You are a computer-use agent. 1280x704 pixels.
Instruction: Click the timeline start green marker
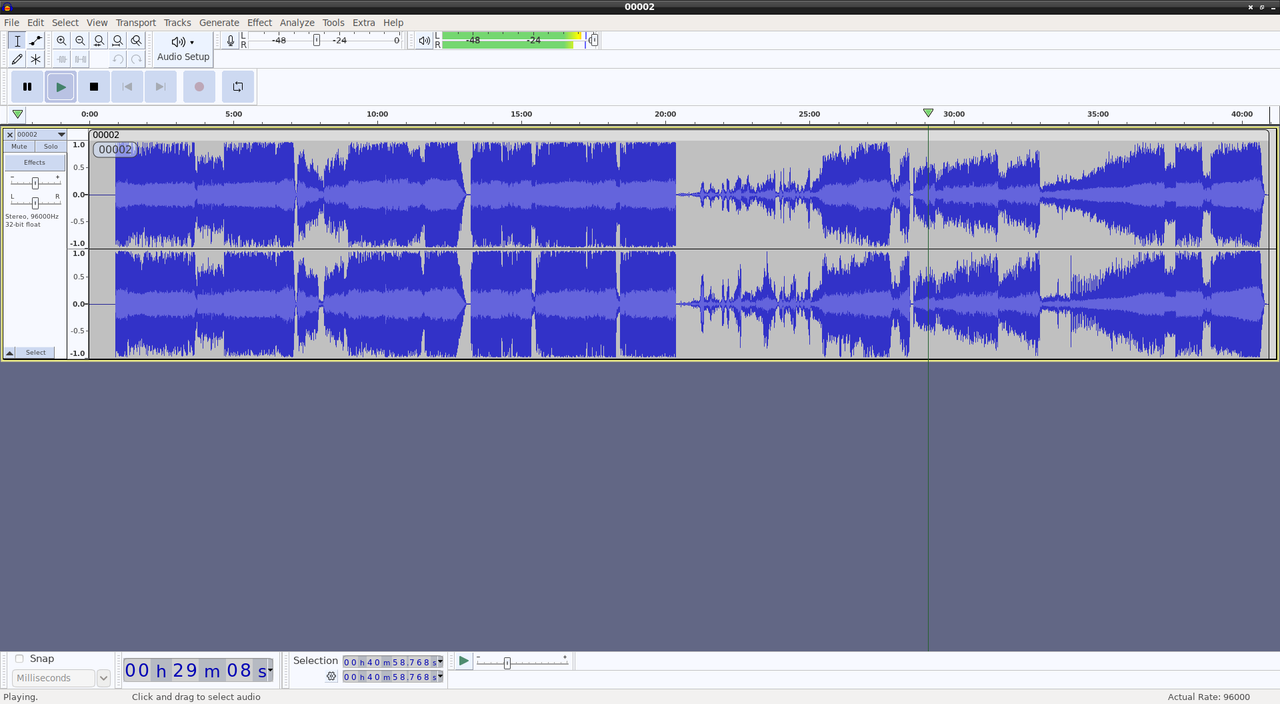tap(17, 114)
